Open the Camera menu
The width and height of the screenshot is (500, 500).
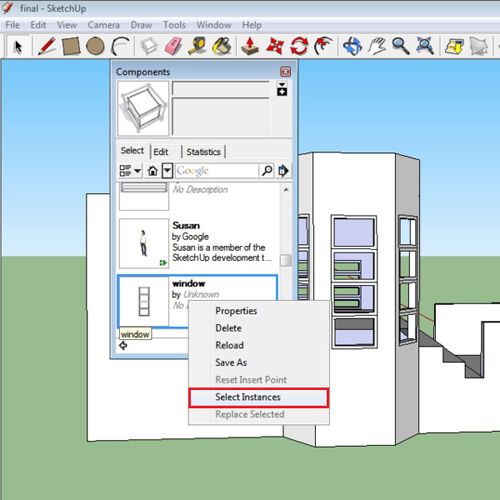104,25
